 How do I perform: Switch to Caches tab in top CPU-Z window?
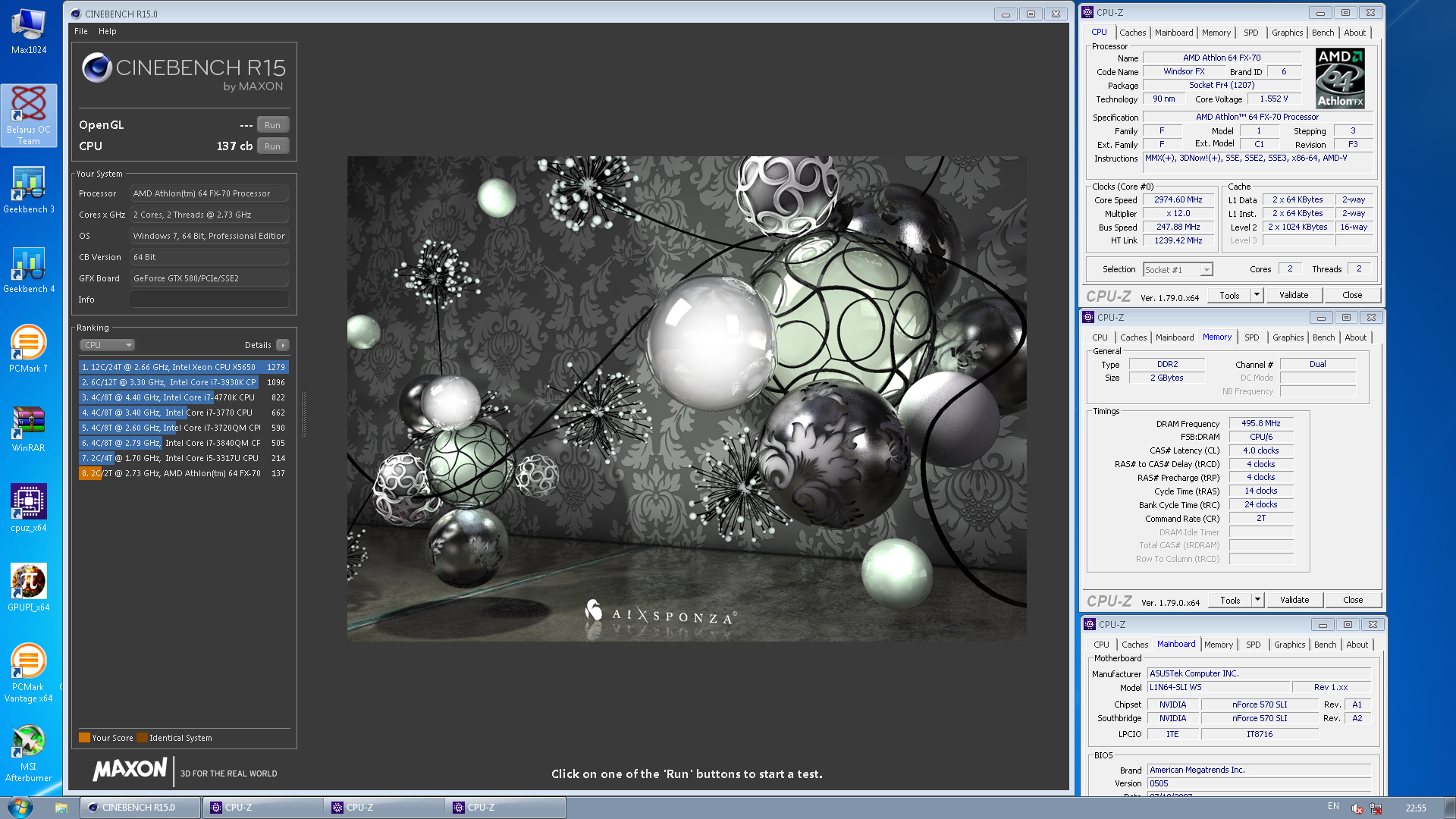click(1132, 33)
